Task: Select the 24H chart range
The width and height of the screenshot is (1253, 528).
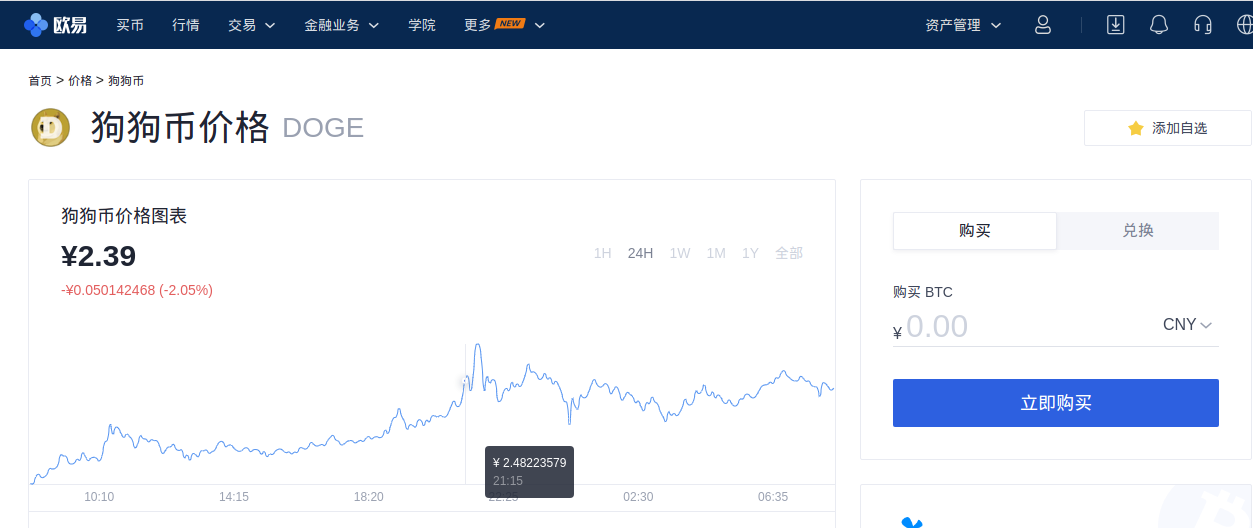Action: click(640, 253)
